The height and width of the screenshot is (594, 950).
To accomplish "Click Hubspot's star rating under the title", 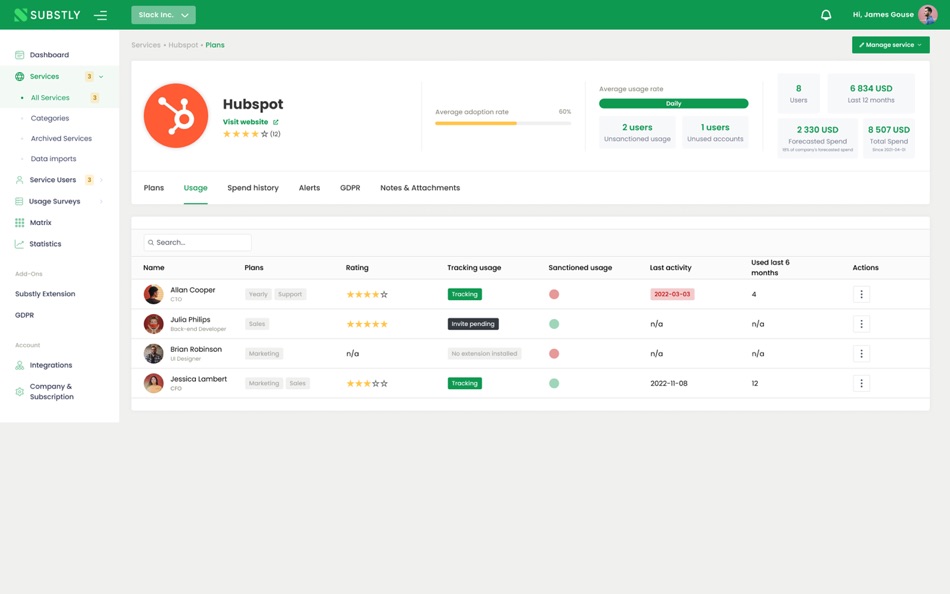I will click(245, 134).
